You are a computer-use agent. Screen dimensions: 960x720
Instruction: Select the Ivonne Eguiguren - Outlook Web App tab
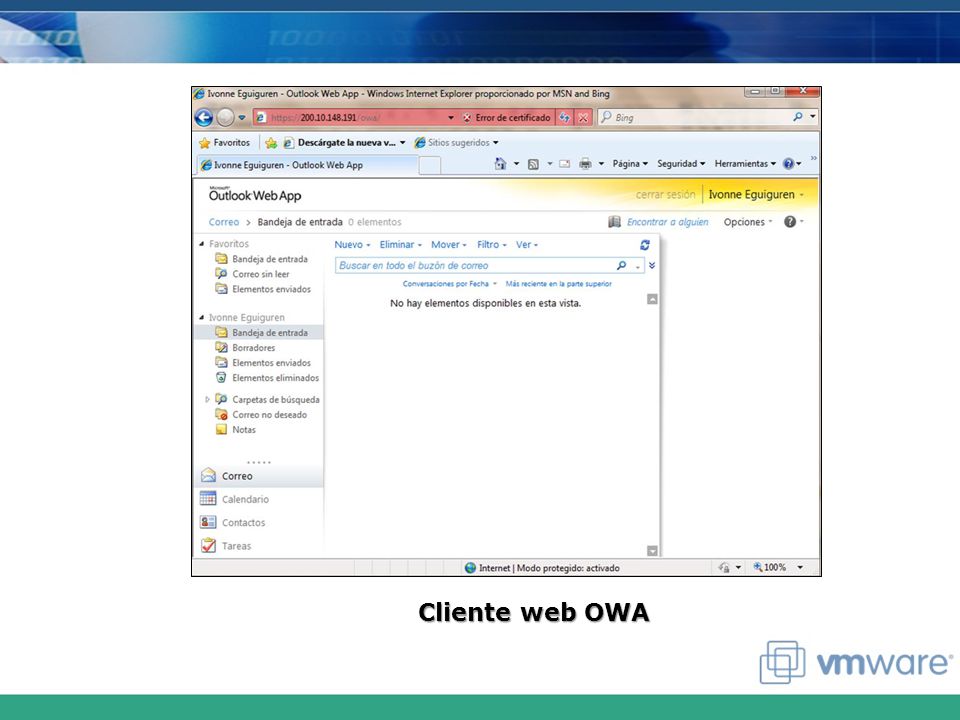(x=306, y=165)
